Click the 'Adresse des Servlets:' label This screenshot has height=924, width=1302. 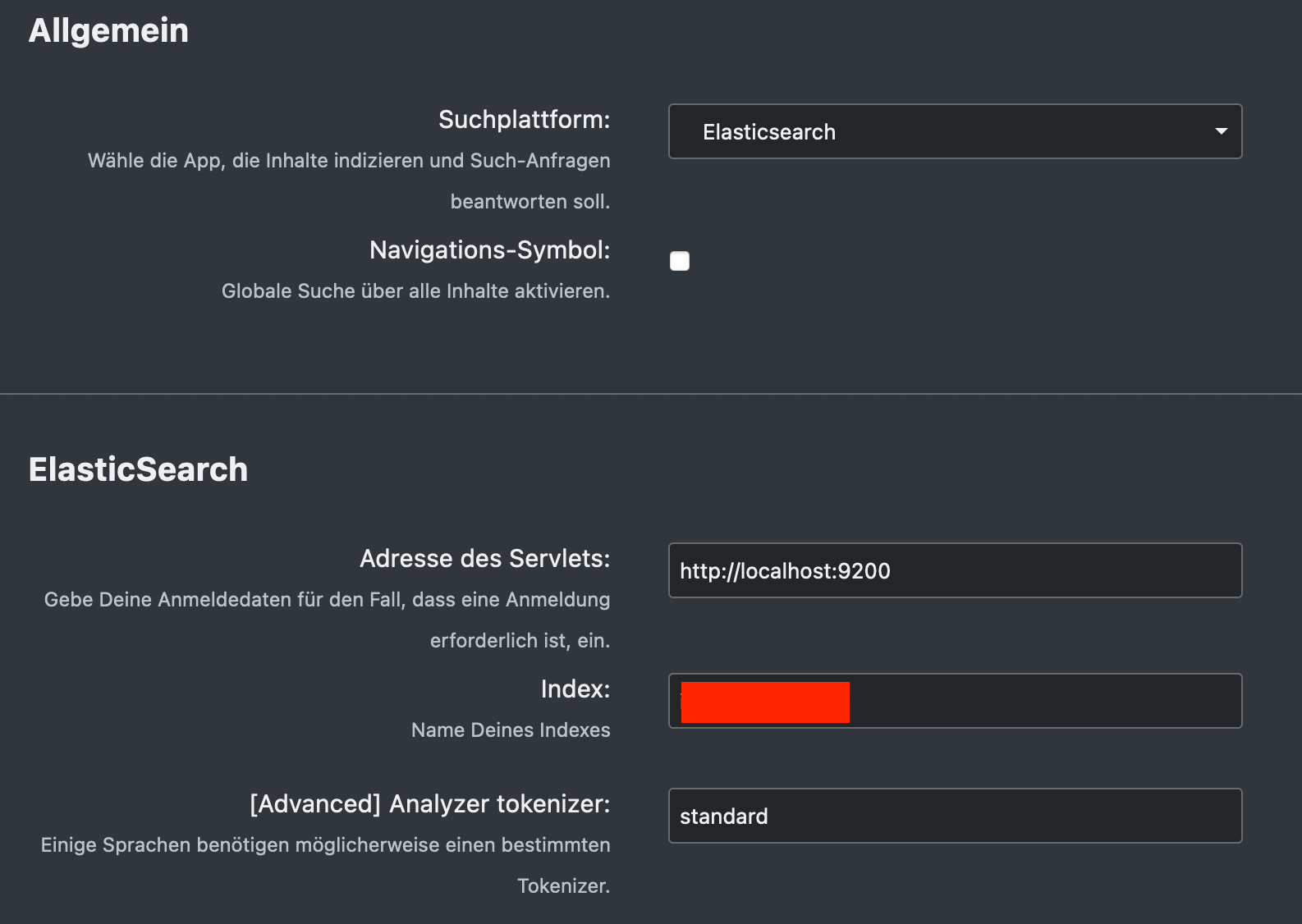click(484, 559)
